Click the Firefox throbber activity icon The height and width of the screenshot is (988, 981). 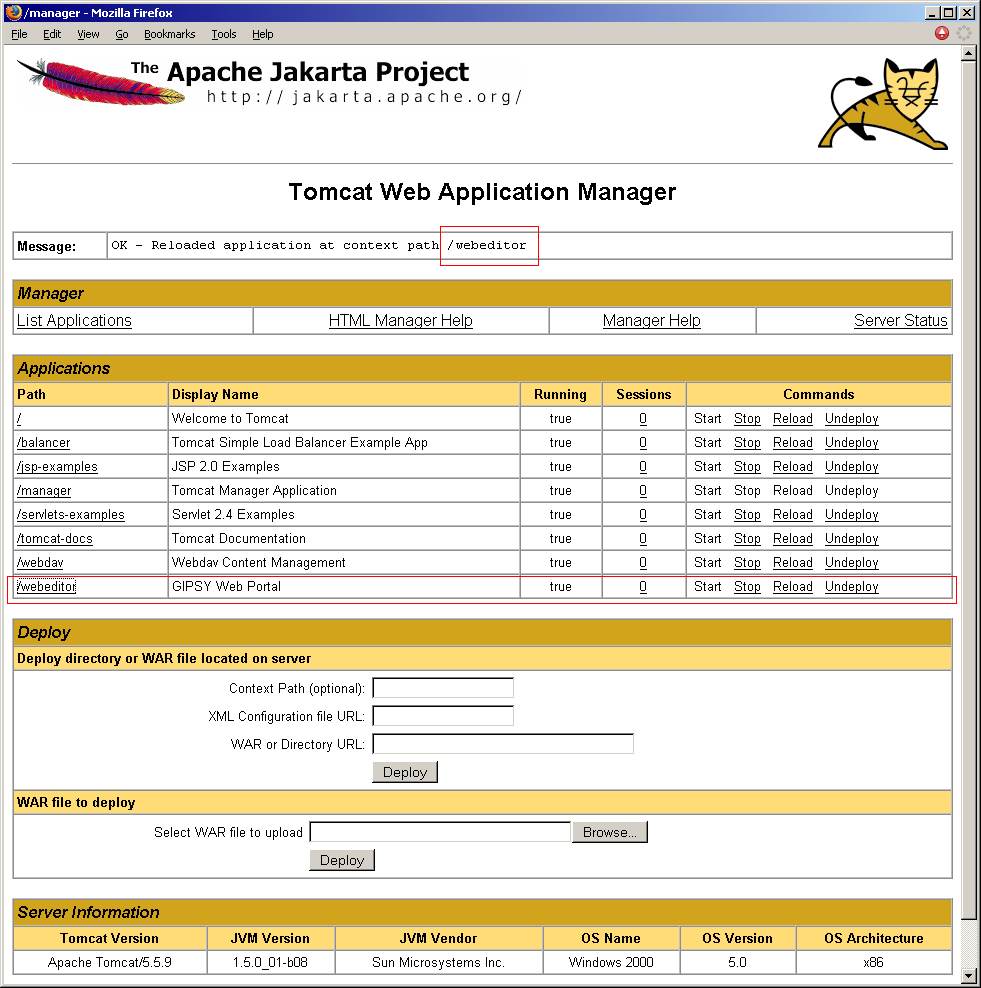click(x=964, y=33)
